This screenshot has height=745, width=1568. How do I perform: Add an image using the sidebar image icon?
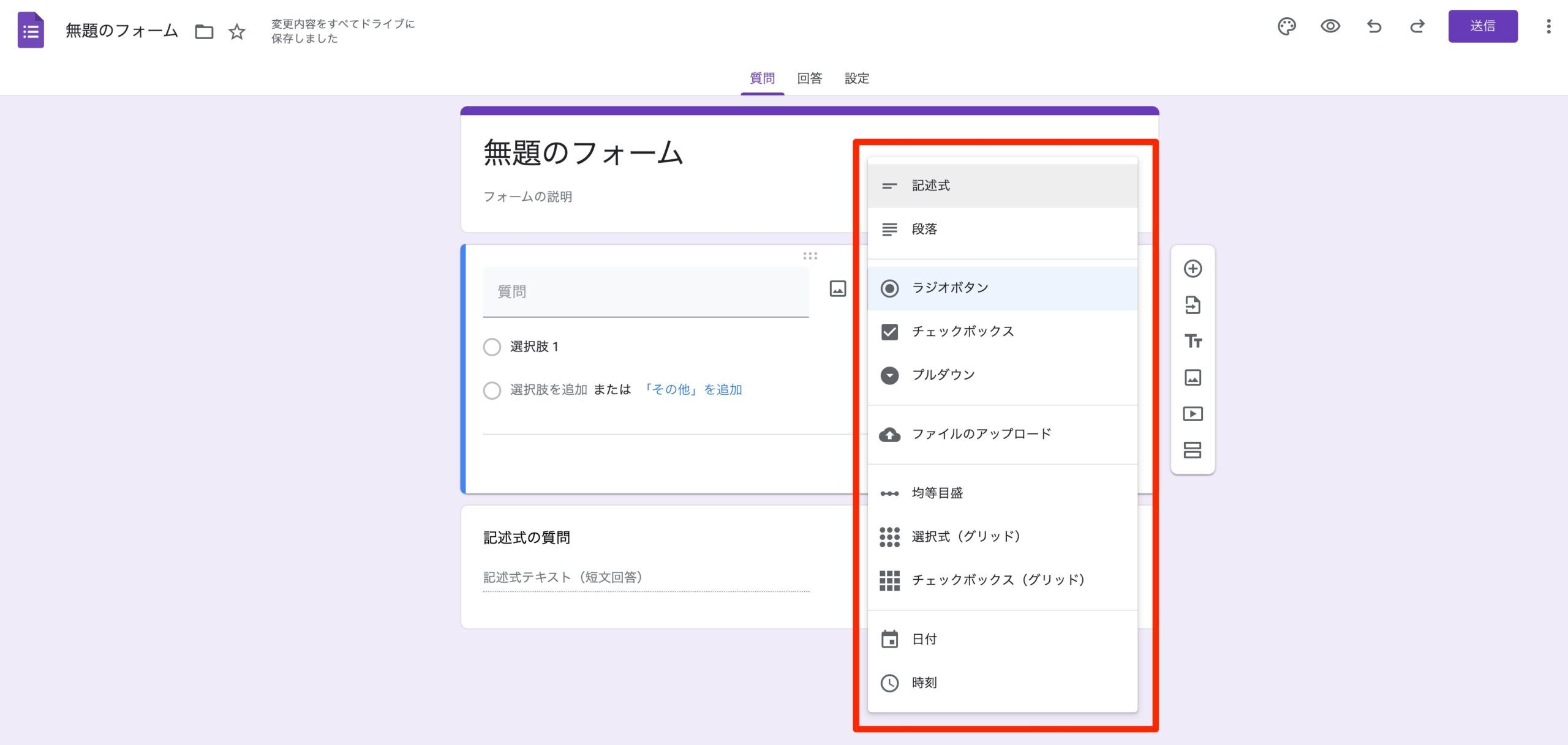[x=1192, y=378]
